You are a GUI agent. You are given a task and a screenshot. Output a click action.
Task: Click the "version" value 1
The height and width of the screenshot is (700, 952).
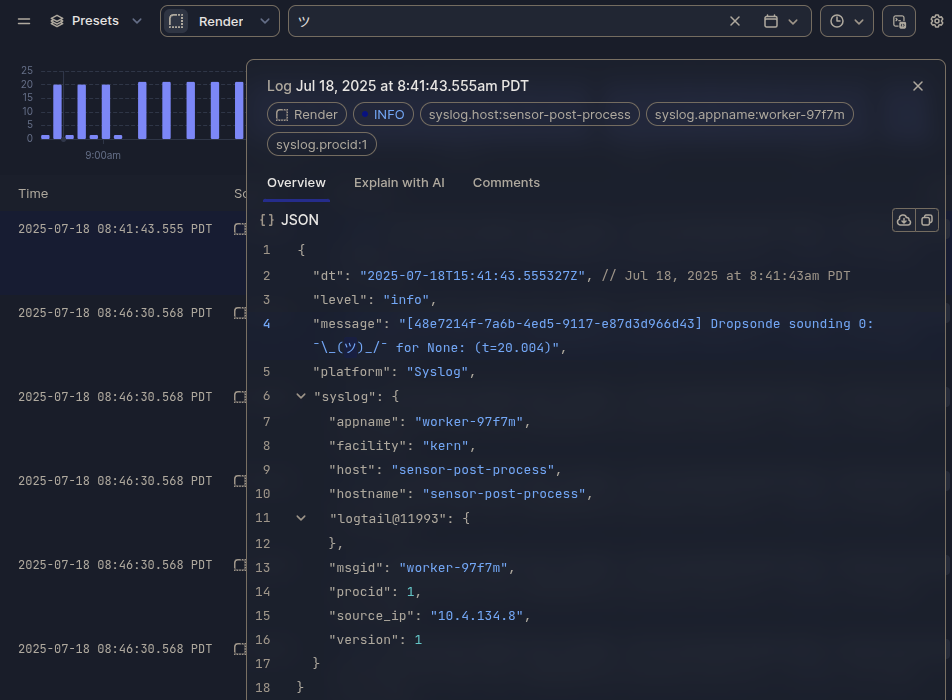pyautogui.click(x=418, y=640)
